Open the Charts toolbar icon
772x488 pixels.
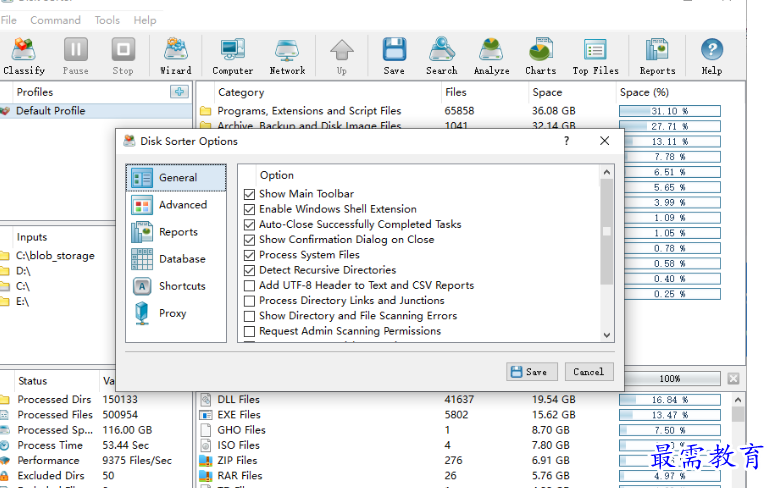pyautogui.click(x=541, y=56)
